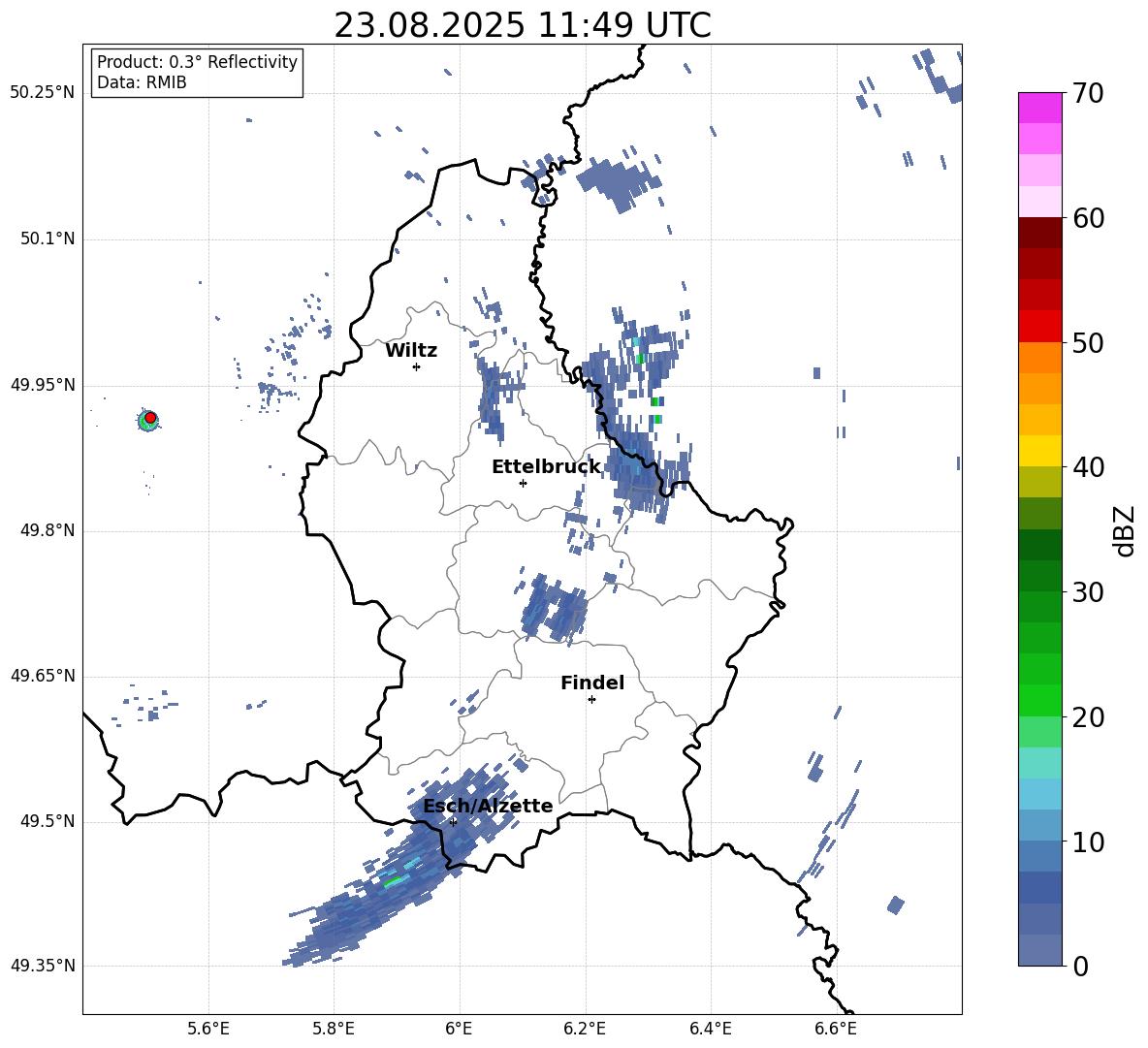Click the Ettelbruck location cross marker

point(523,483)
